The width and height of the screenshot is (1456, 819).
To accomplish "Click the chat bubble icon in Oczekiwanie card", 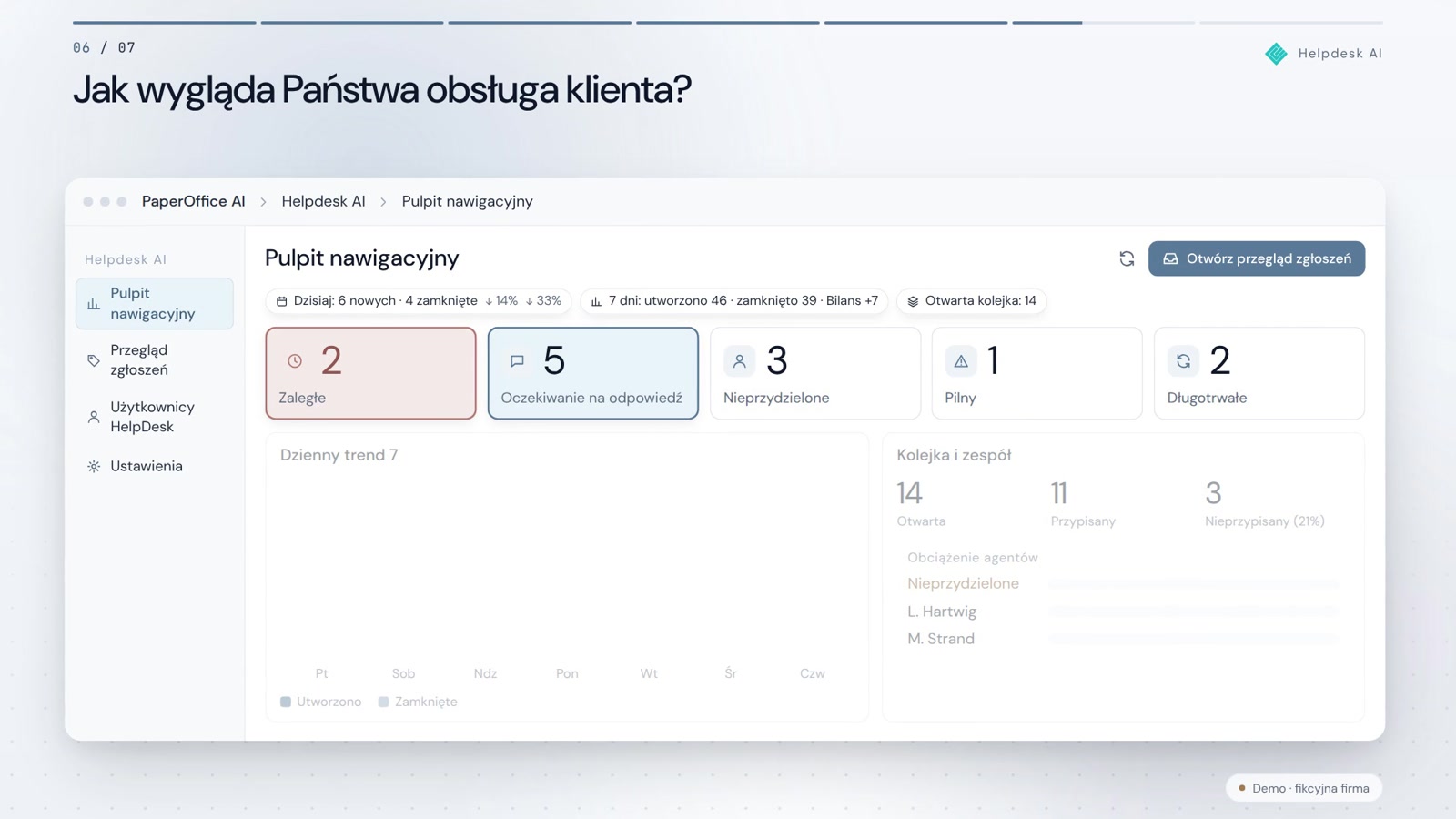I will [517, 361].
